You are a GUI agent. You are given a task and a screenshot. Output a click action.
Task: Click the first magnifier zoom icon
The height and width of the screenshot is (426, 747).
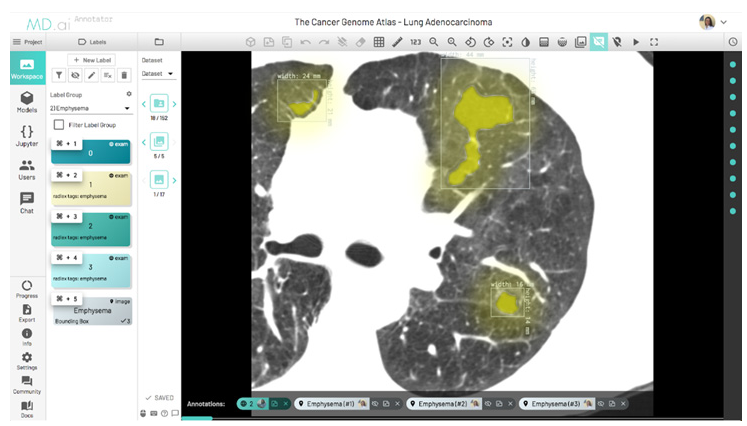click(434, 42)
